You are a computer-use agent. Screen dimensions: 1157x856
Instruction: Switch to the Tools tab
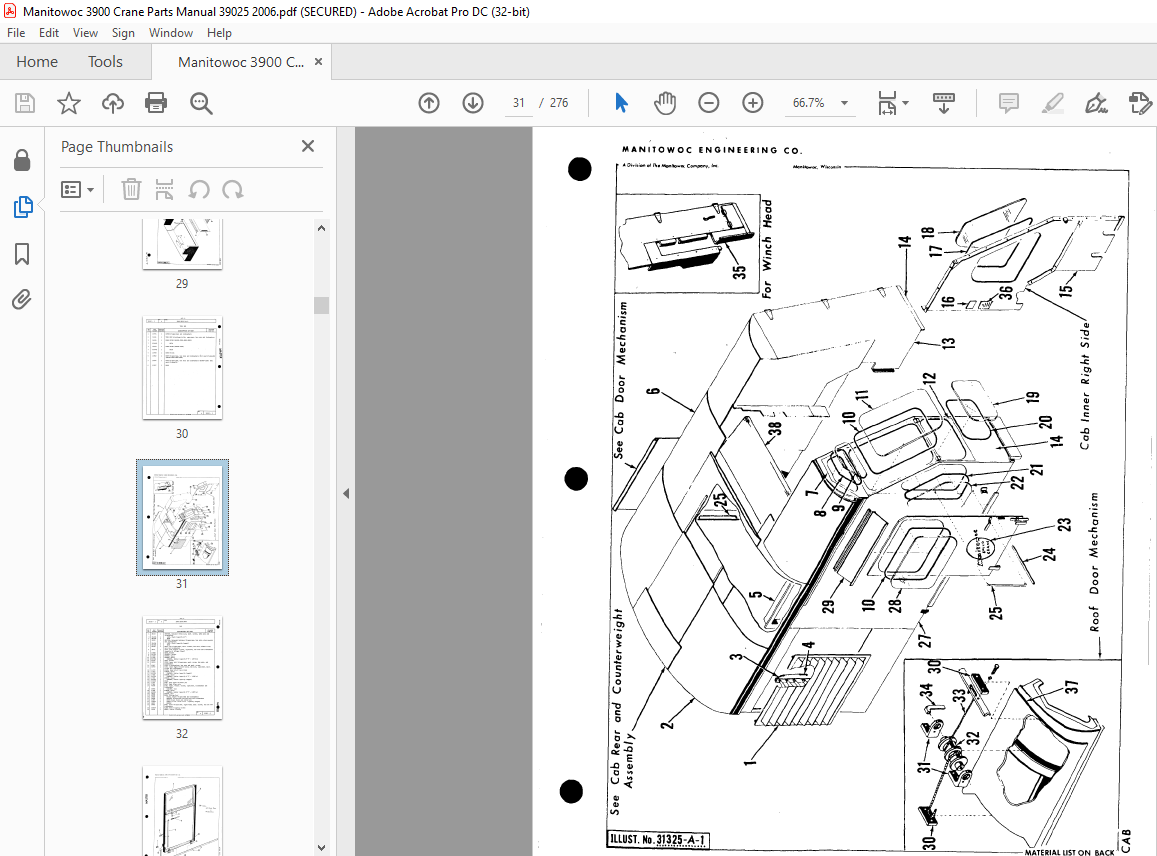click(106, 62)
